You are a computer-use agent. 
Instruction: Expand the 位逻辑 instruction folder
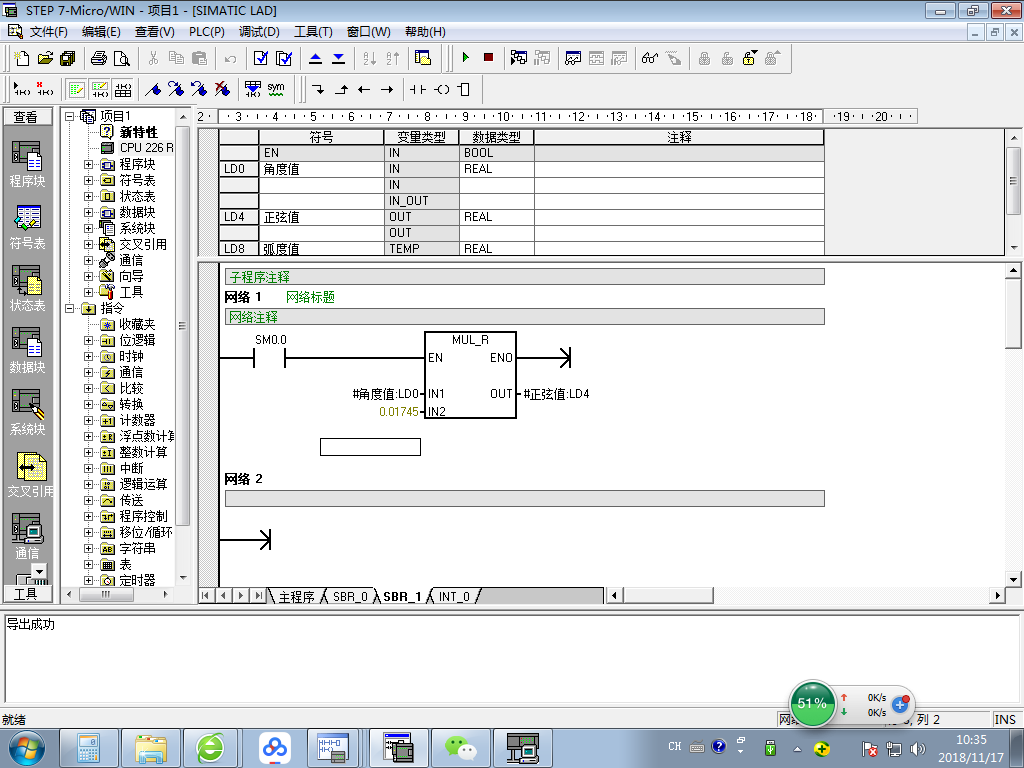pos(89,340)
